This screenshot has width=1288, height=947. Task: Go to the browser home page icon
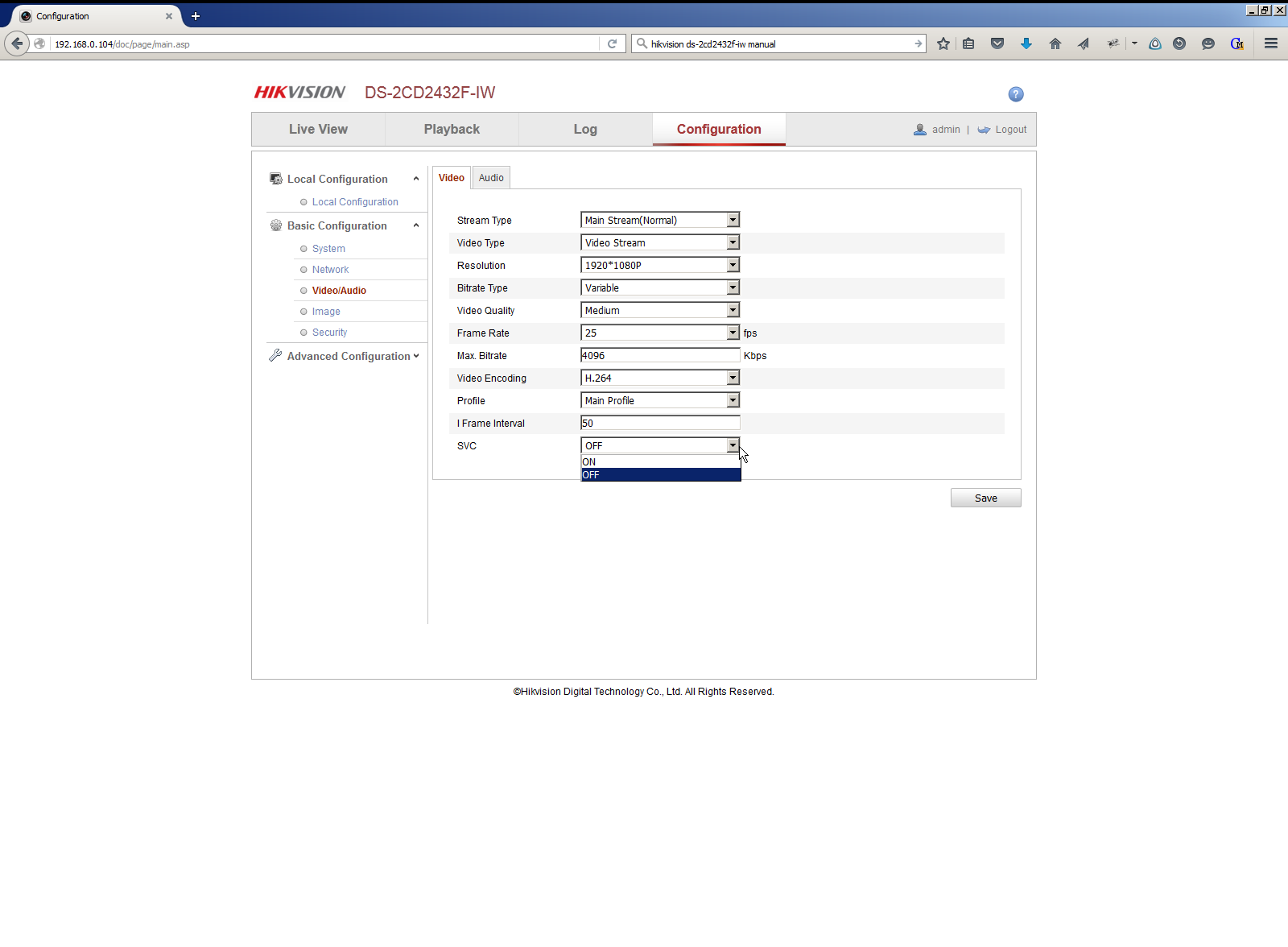(x=1055, y=43)
